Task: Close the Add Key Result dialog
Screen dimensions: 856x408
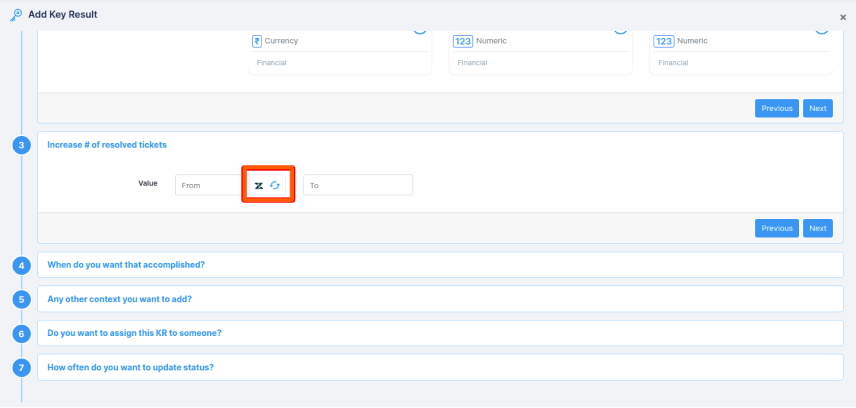Action: pyautogui.click(x=843, y=17)
